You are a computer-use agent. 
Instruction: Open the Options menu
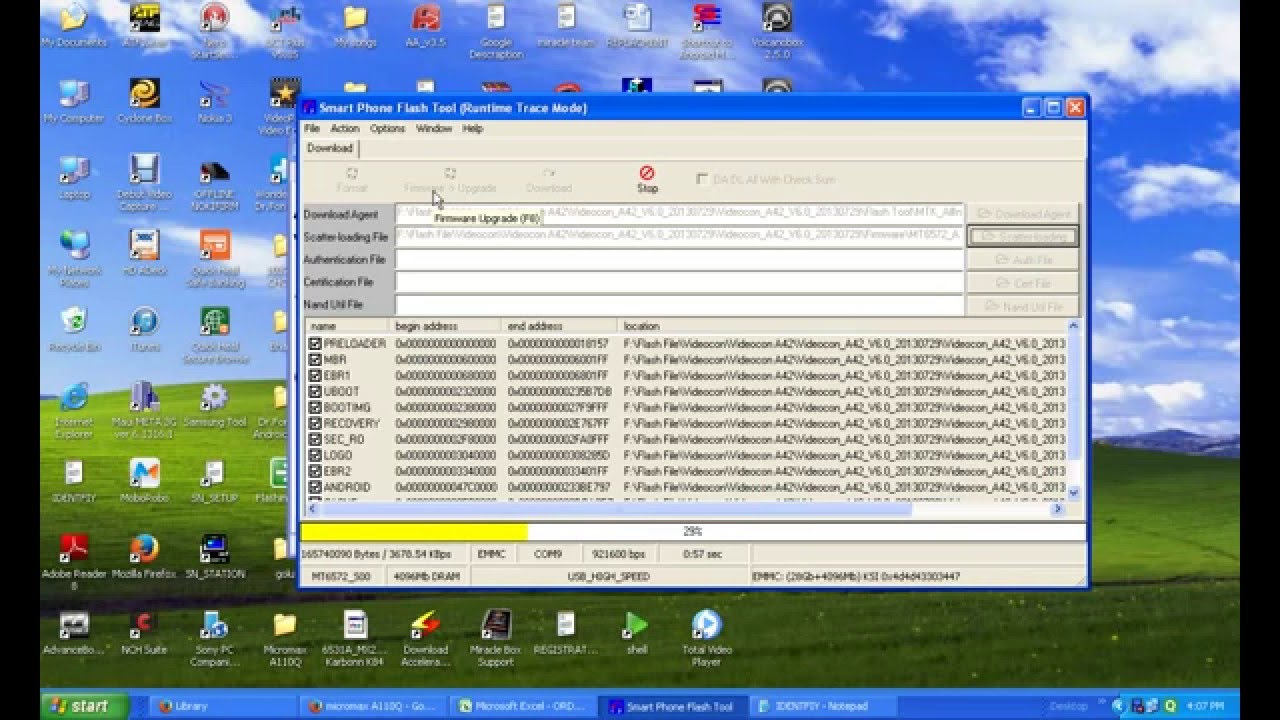388,128
